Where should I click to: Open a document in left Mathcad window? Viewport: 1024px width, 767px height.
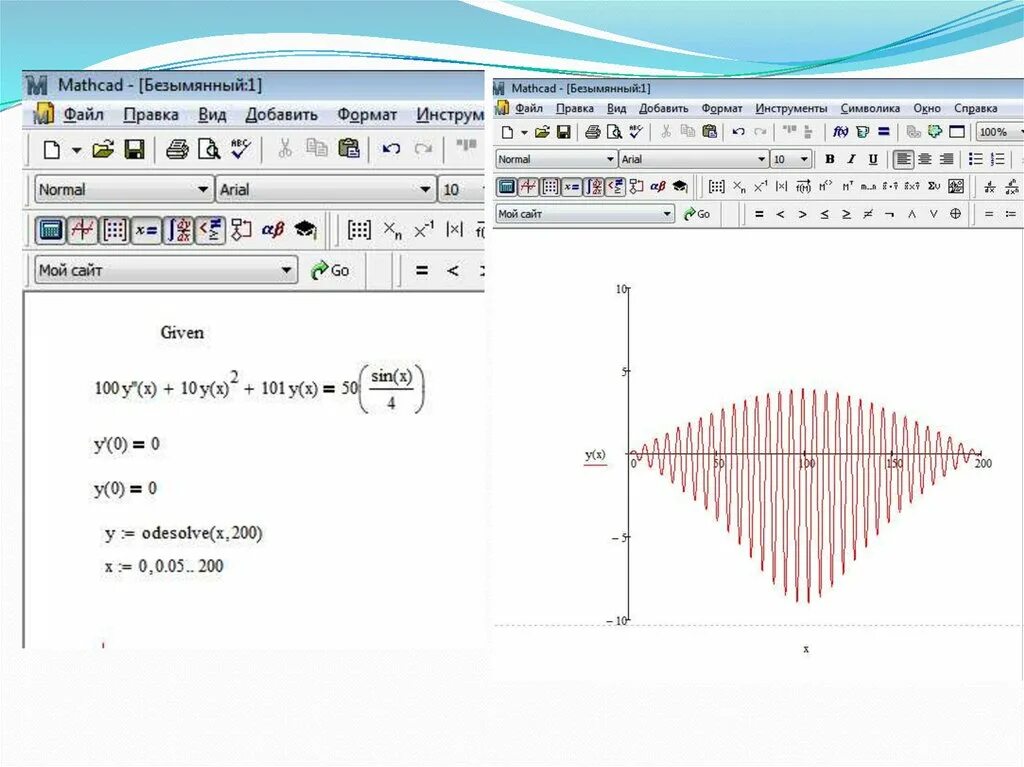103,149
